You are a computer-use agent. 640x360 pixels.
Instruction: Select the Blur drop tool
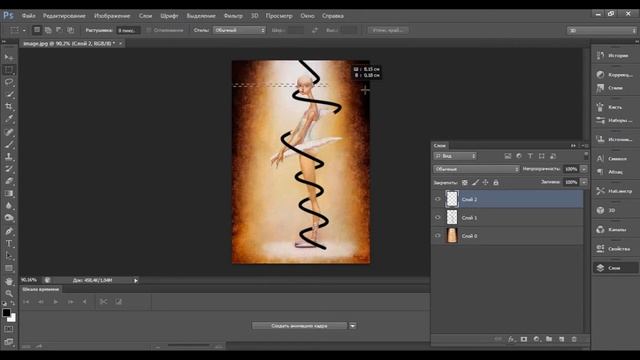coord(9,206)
